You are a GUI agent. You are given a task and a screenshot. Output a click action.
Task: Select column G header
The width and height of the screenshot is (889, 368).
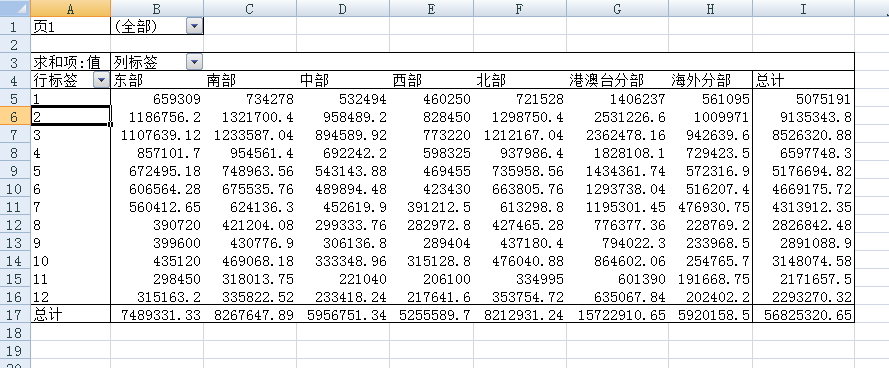point(617,9)
